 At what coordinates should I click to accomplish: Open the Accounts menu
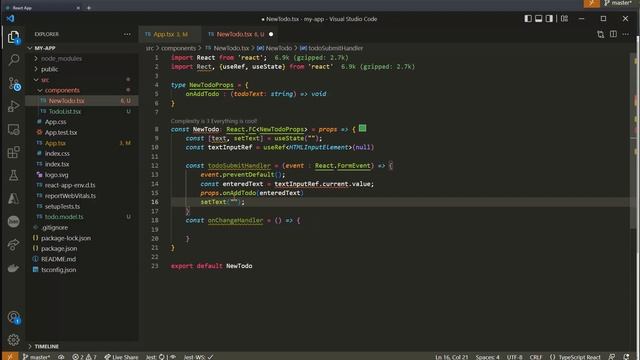13,317
